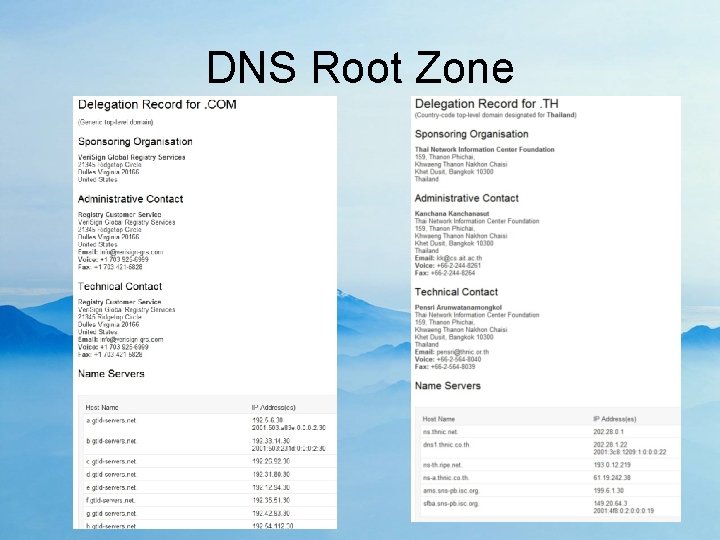Click IP address '202.28.0.1'
Screen dimensions: 720x540
(608, 432)
